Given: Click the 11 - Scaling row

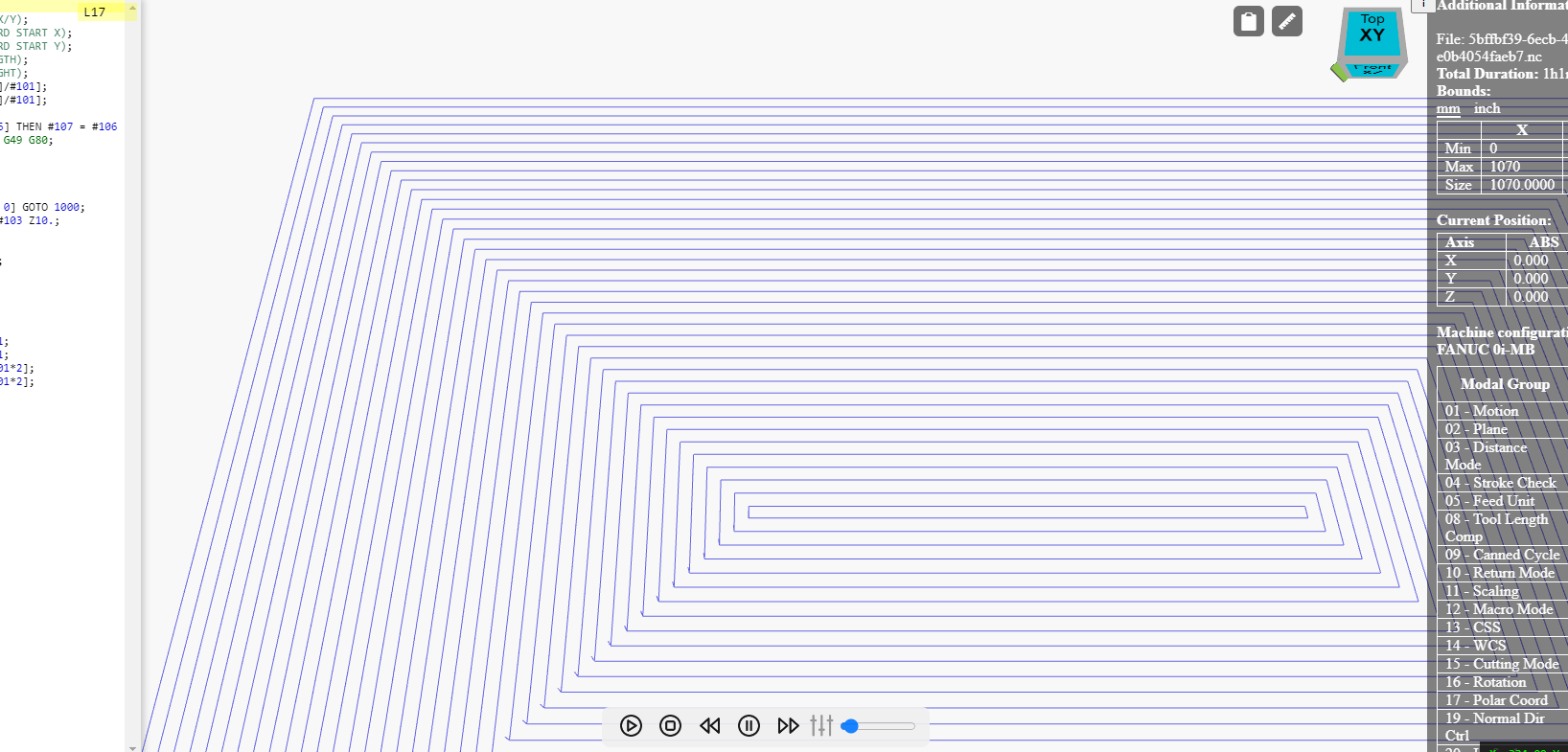Looking at the screenshot, I should 1503,591.
